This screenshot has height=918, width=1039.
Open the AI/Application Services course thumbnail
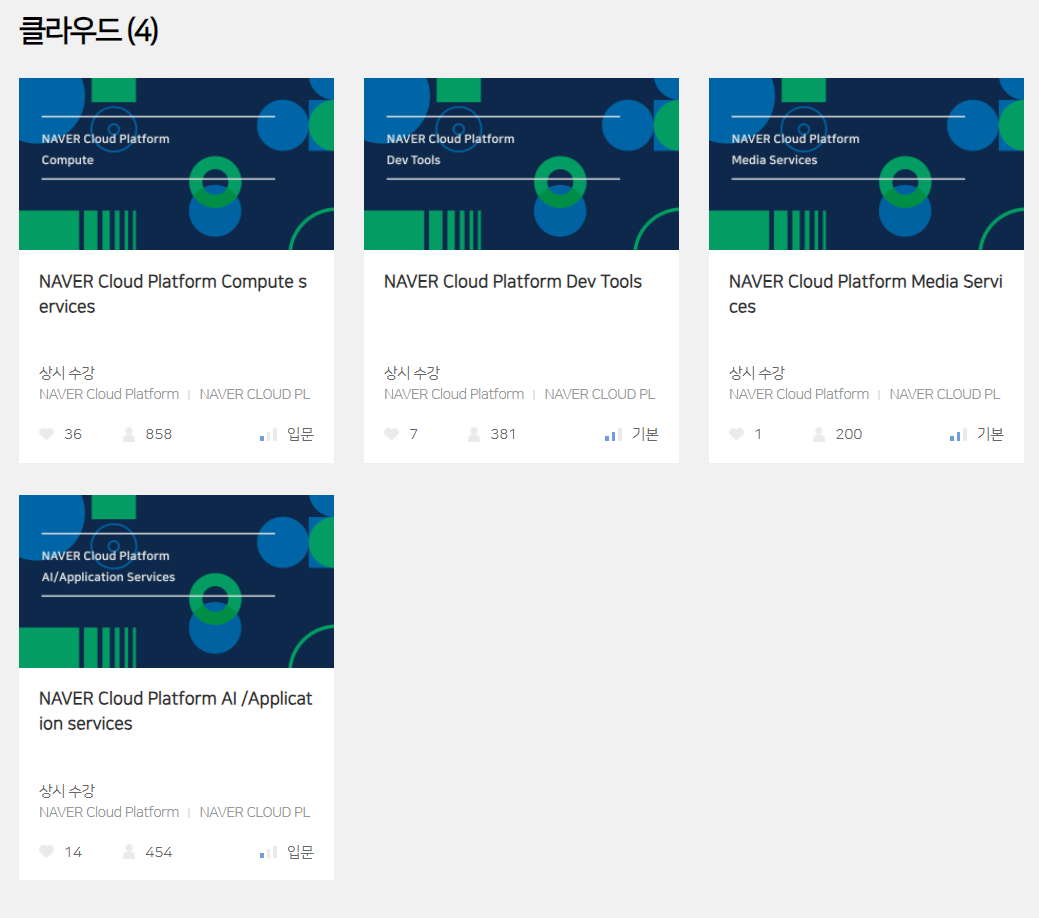pos(176,581)
